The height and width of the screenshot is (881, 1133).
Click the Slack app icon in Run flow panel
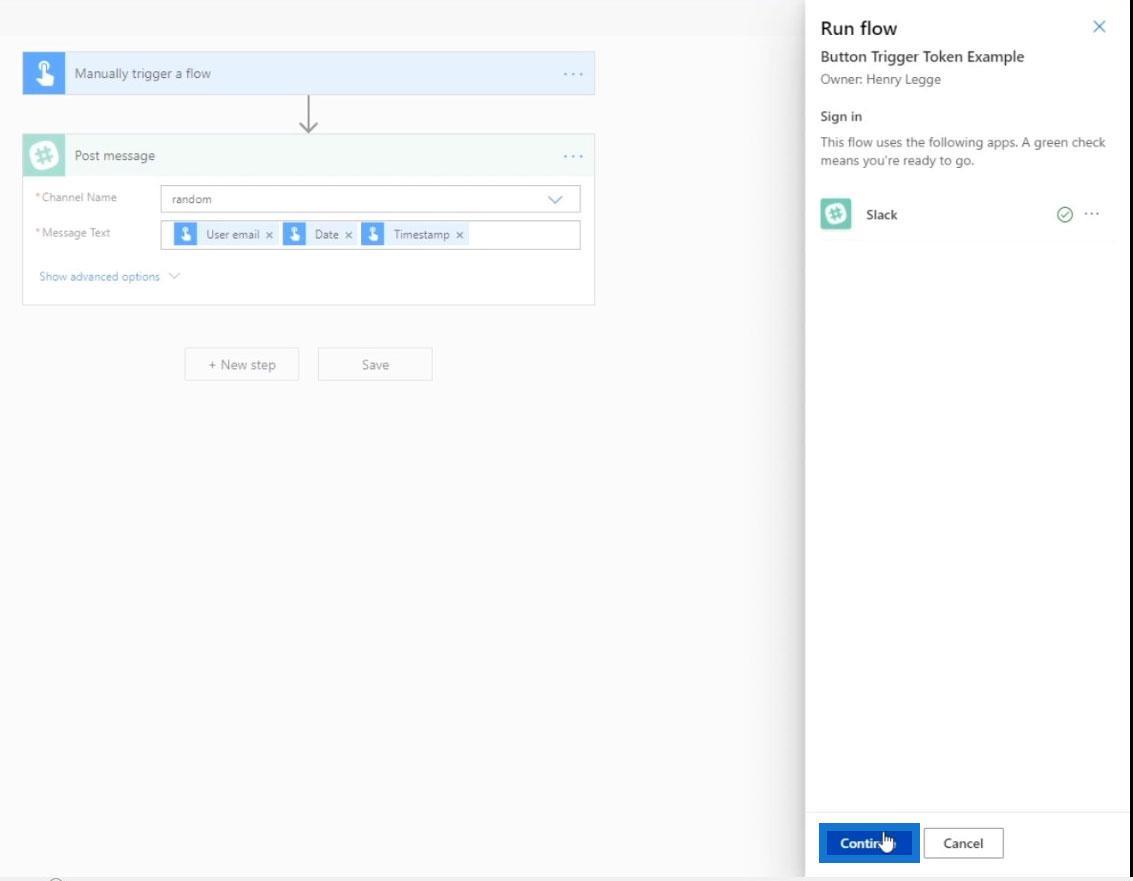pos(836,215)
